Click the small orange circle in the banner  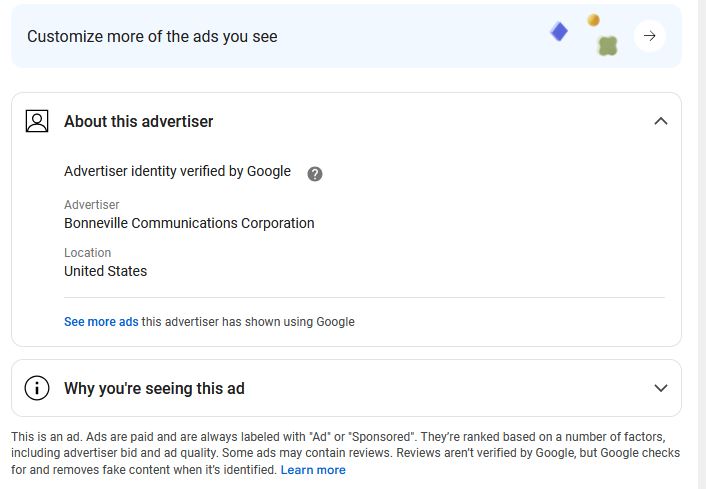pyautogui.click(x=593, y=20)
